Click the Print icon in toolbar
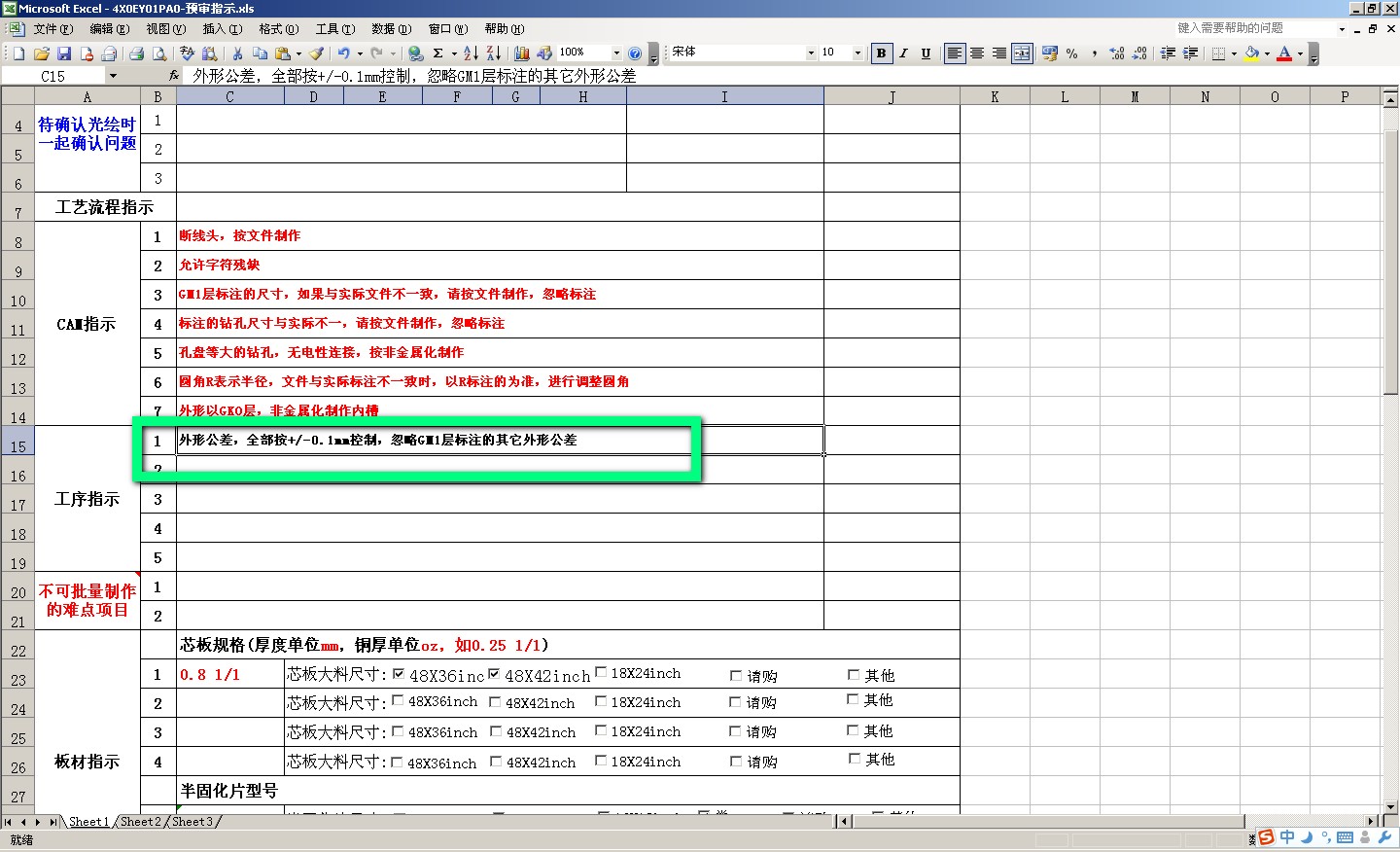Viewport: 1400px width, 852px height. pyautogui.click(x=136, y=53)
